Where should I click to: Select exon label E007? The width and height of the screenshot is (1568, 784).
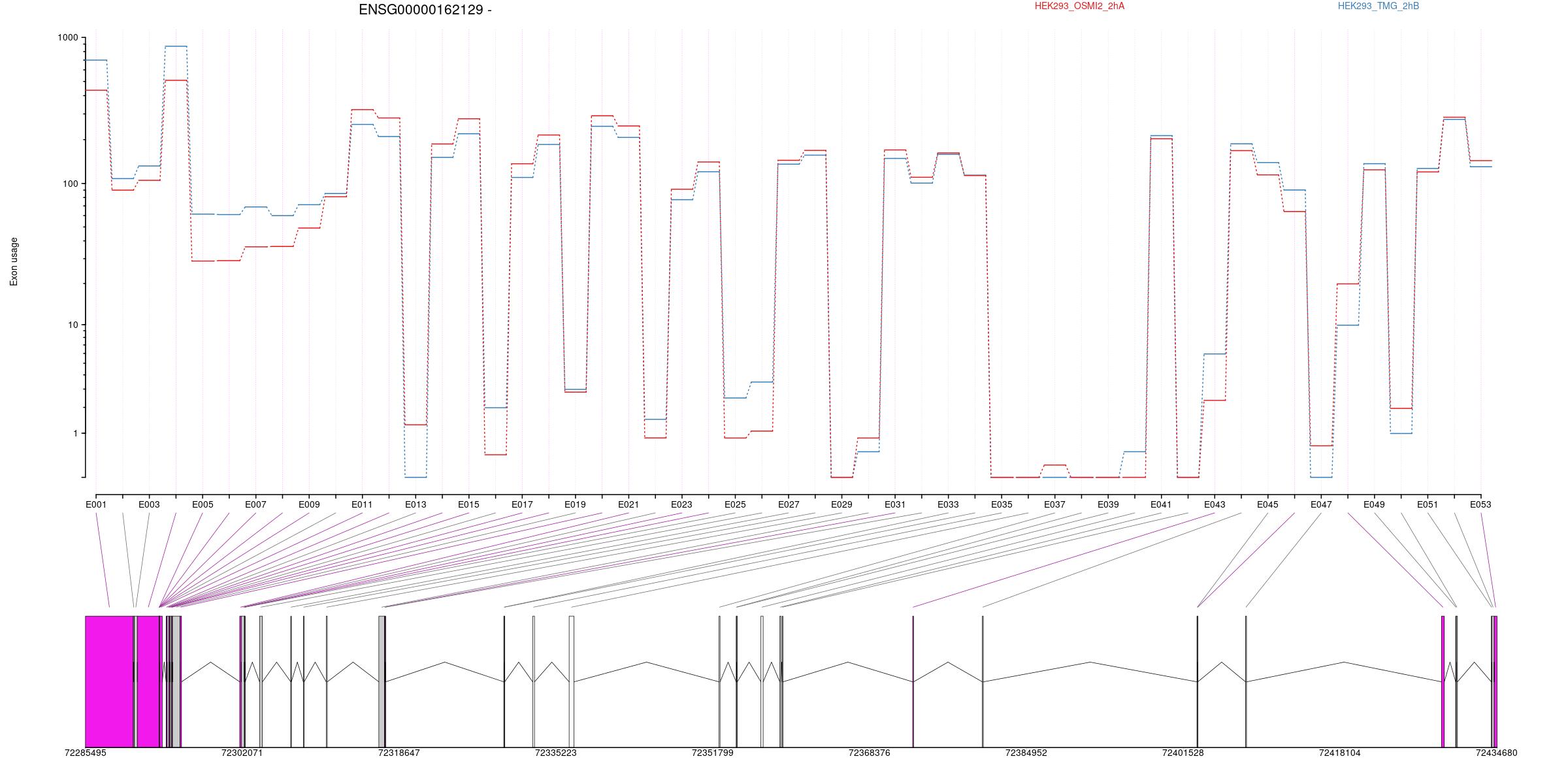pos(255,504)
